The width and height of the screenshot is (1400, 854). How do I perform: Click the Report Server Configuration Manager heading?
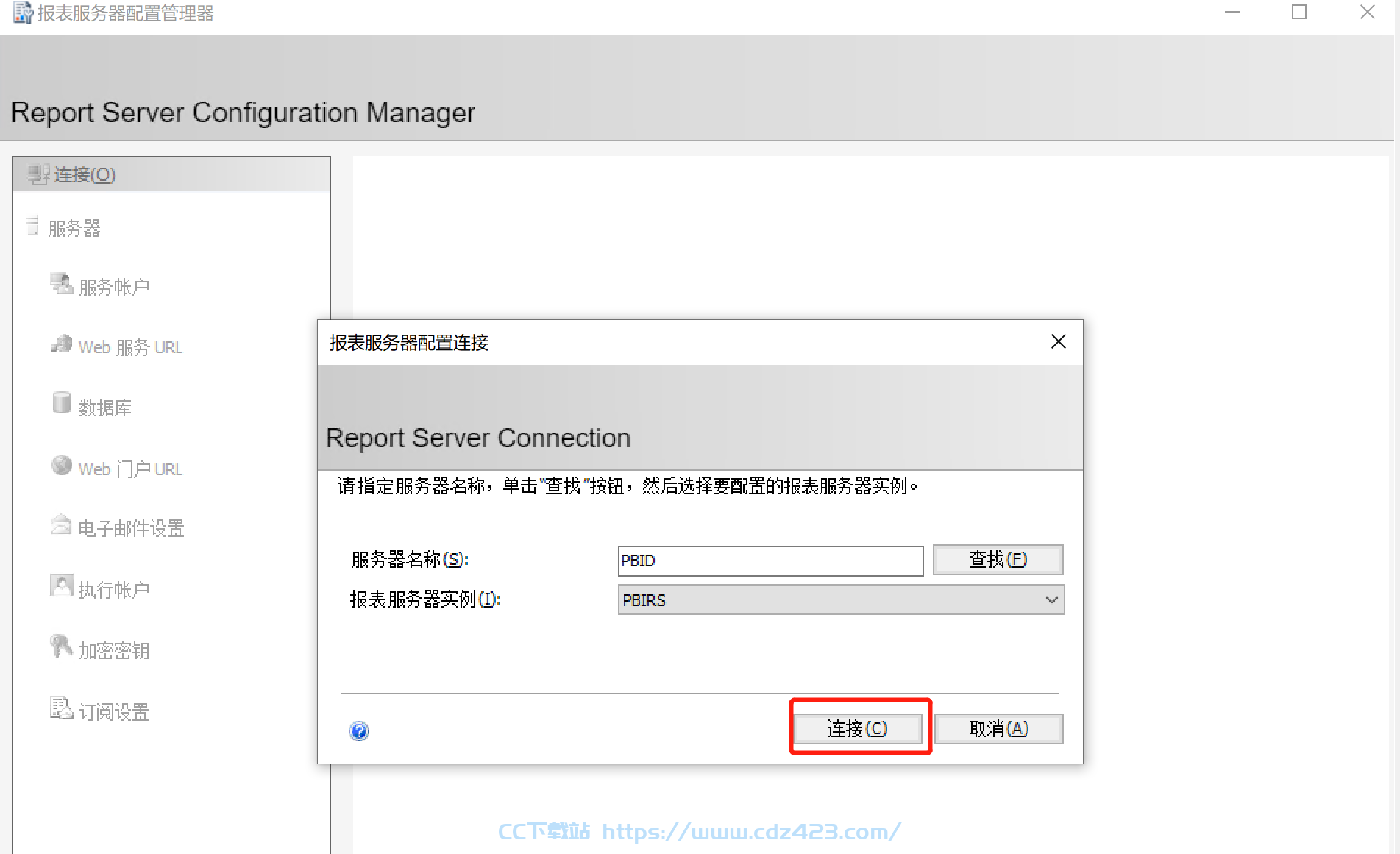pos(243,113)
